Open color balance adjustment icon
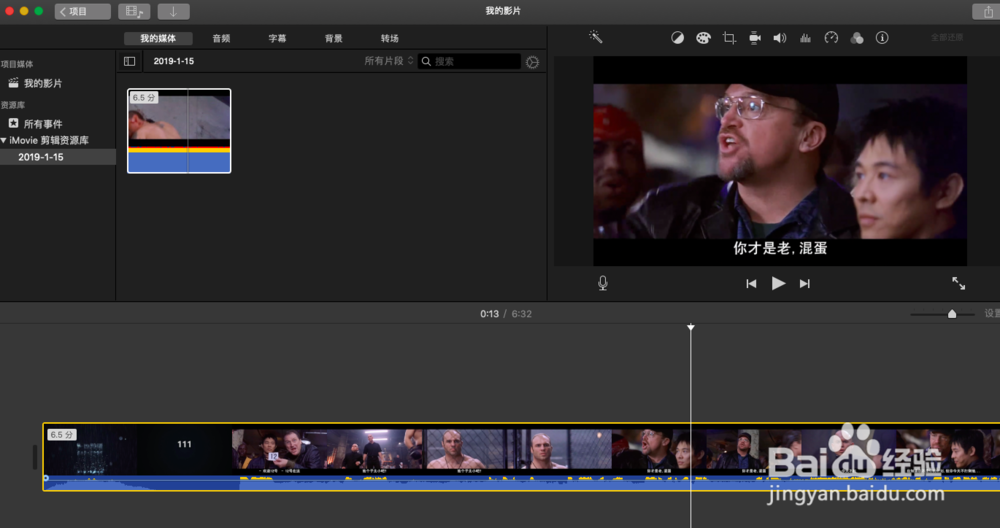Screen dimensions: 1000x528 pyautogui.click(x=677, y=38)
